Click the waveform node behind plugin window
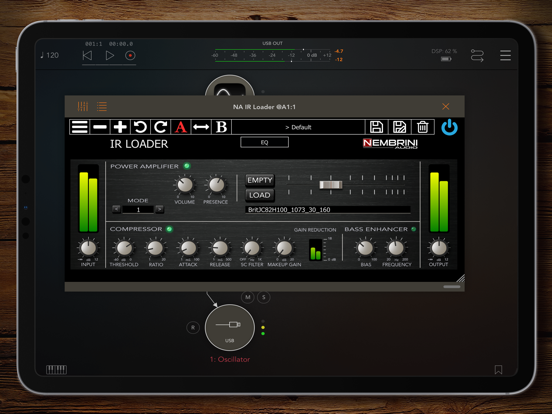The width and height of the screenshot is (552, 414). click(230, 86)
